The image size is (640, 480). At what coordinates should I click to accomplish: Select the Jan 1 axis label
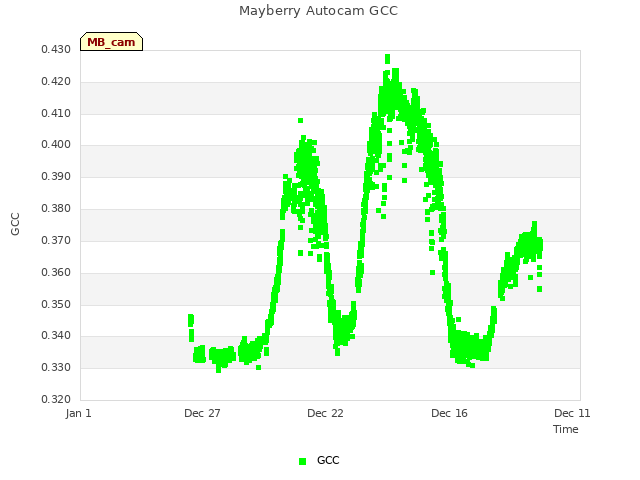[x=78, y=413]
